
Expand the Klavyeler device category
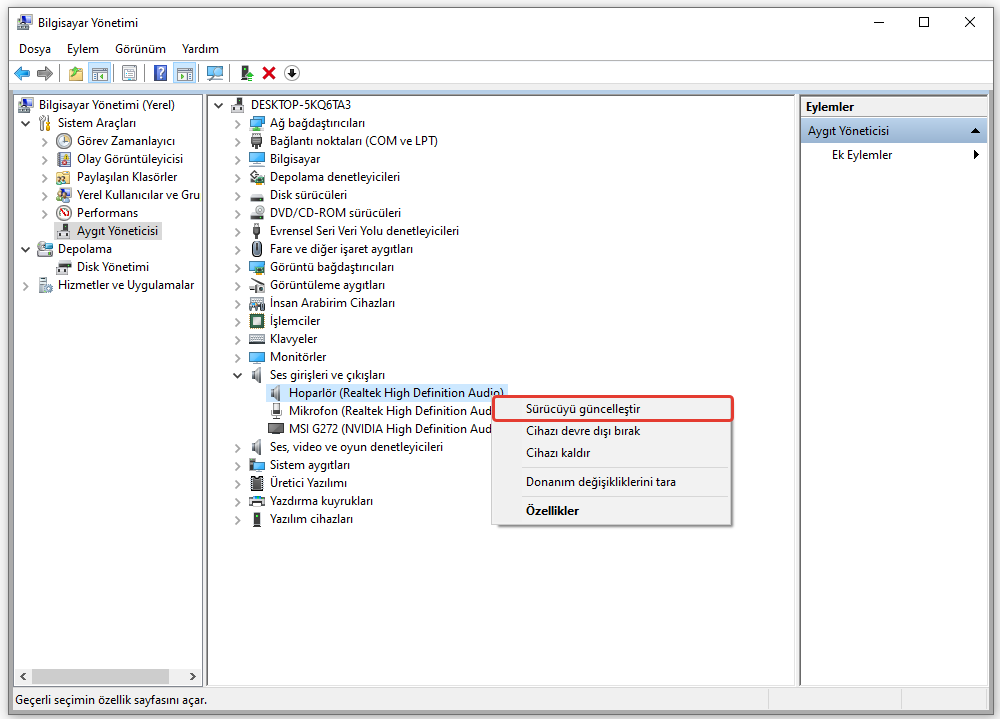point(237,339)
